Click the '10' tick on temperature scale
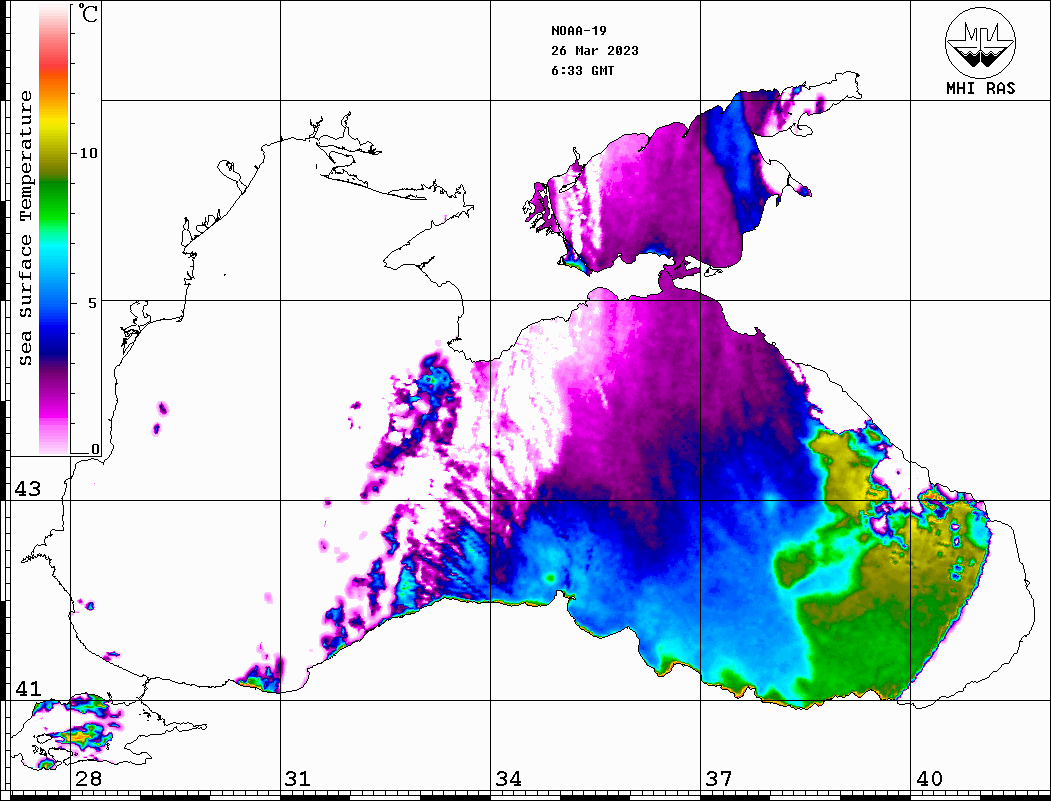This screenshot has width=1051, height=801. click(88, 153)
